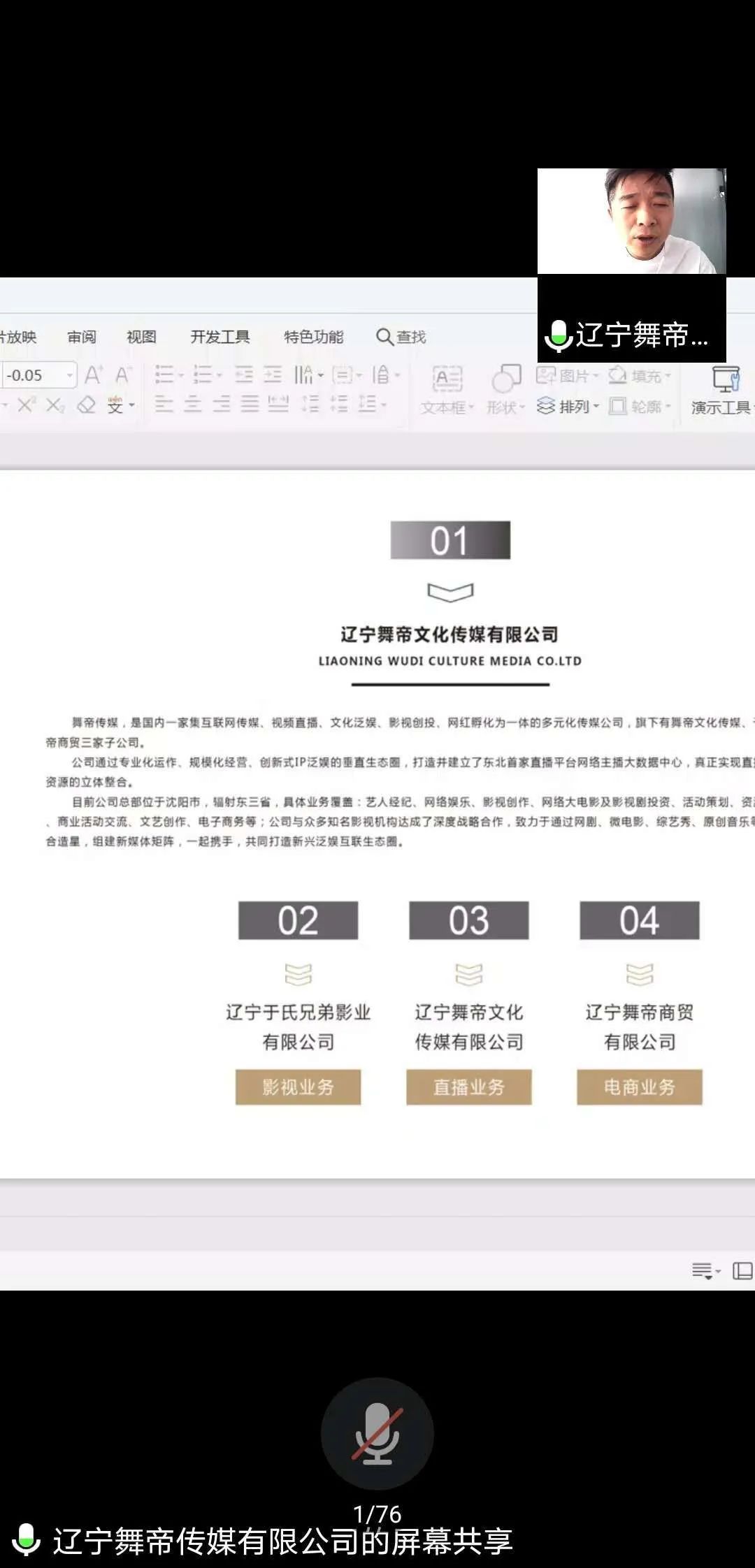Toggle center text alignment
The height and width of the screenshot is (1568, 755).
pyautogui.click(x=192, y=405)
